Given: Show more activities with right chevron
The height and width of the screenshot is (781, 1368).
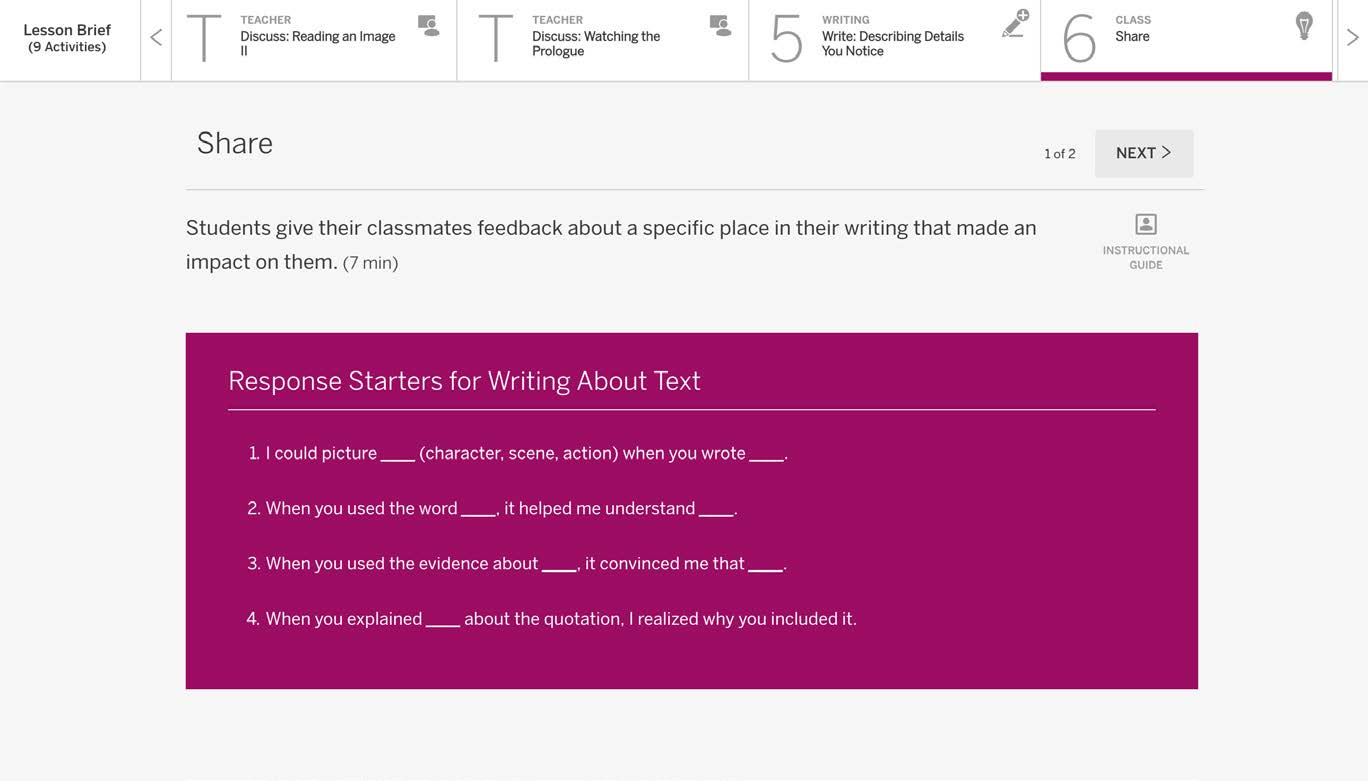Looking at the screenshot, I should click(x=1352, y=38).
